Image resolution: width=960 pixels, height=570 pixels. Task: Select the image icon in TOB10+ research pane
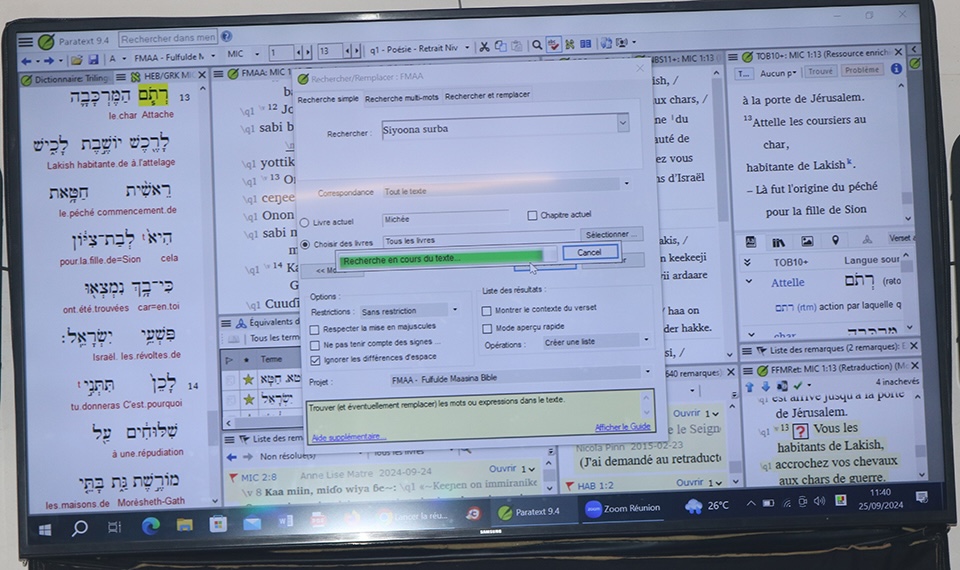point(807,241)
